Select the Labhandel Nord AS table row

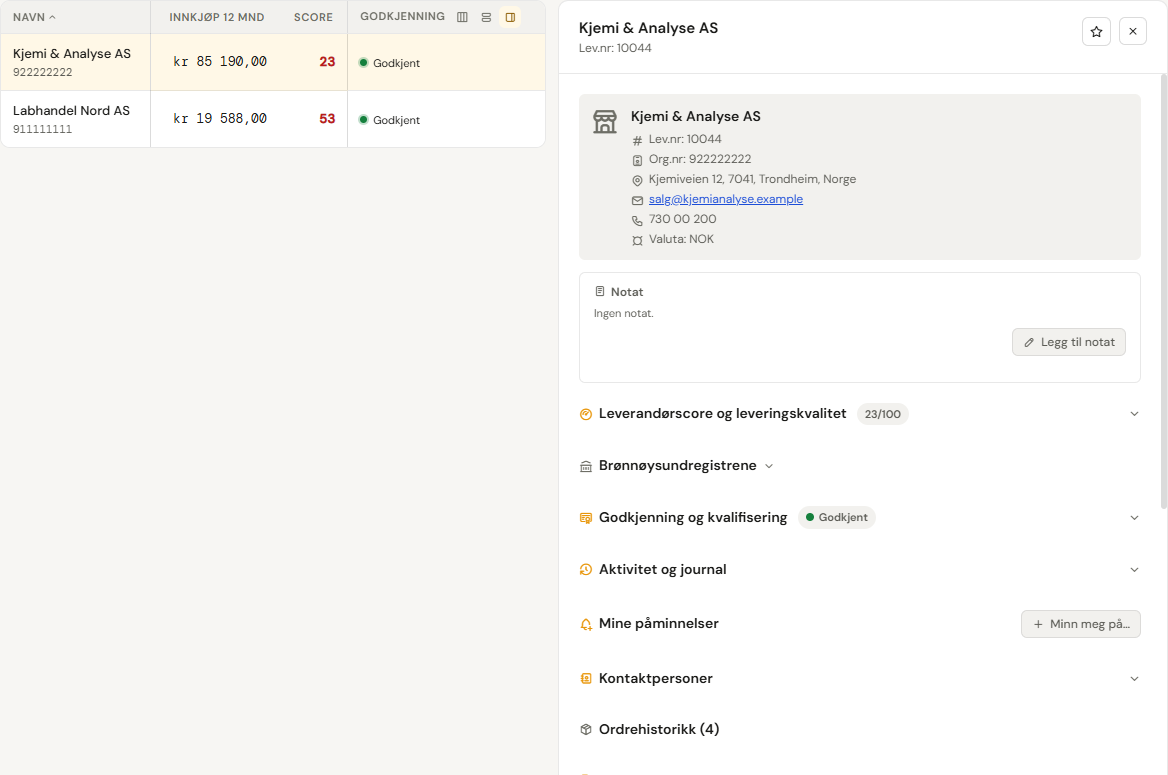coord(273,119)
